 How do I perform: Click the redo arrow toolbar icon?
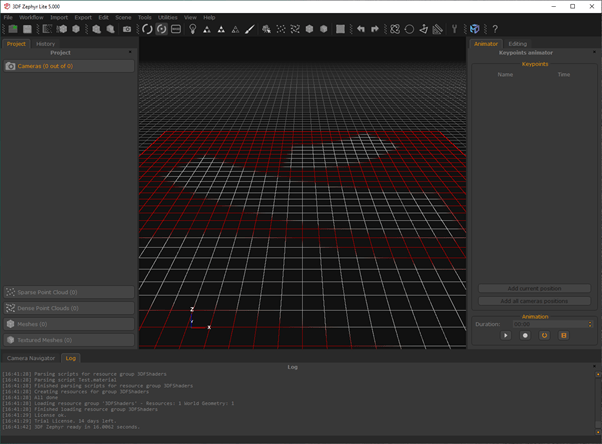tap(375, 29)
